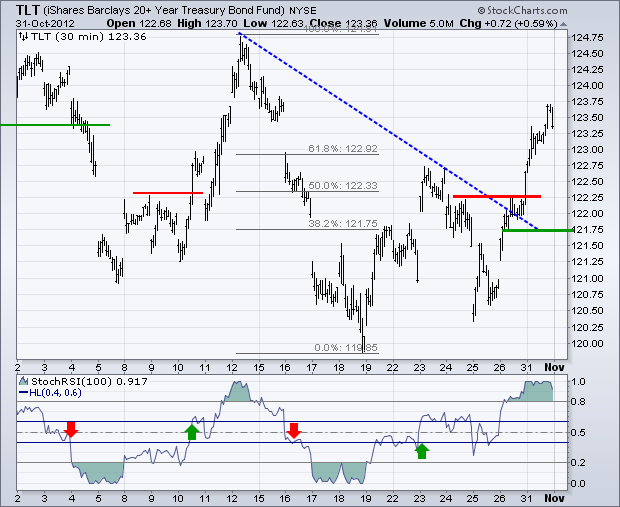
Task: Click the Chg +0.72 (+0.59%) value
Action: pyautogui.click(x=508, y=23)
